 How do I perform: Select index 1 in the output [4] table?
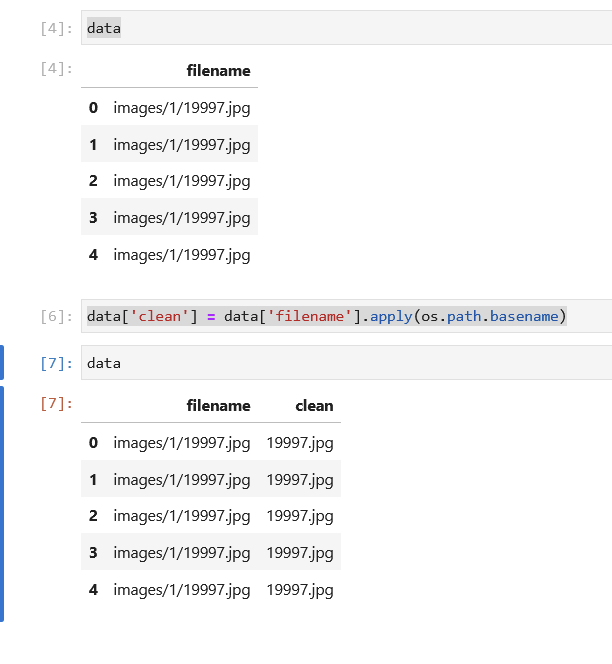coord(93,145)
